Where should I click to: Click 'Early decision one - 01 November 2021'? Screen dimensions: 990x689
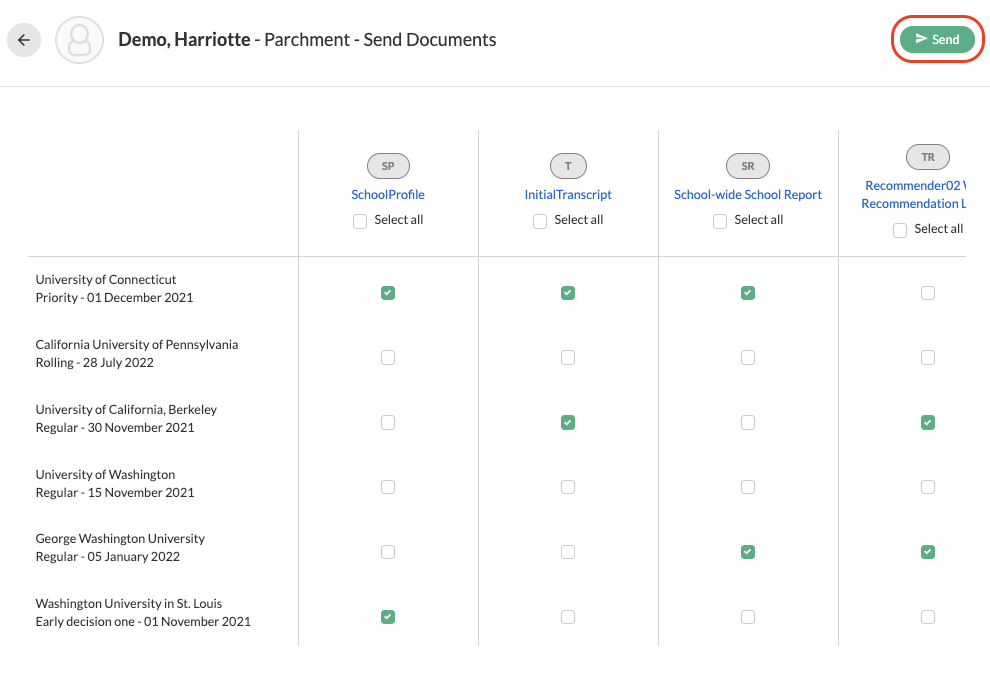[x=143, y=622]
